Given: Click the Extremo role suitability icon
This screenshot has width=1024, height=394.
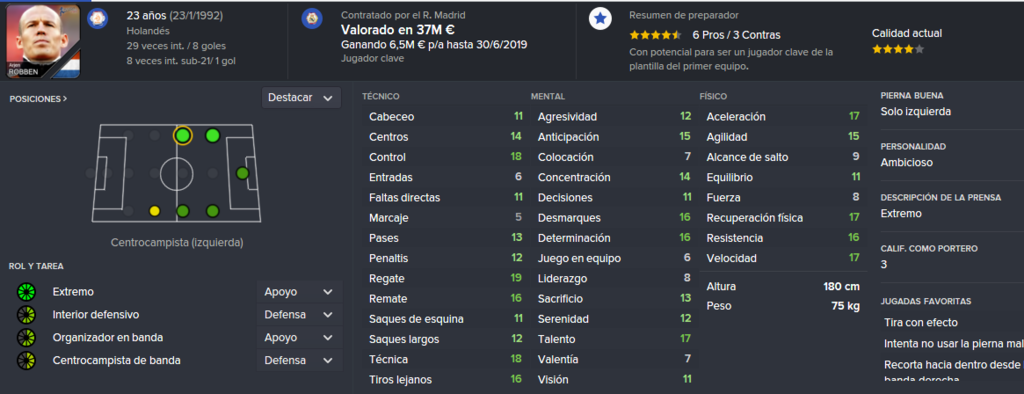Looking at the screenshot, I should coord(26,292).
